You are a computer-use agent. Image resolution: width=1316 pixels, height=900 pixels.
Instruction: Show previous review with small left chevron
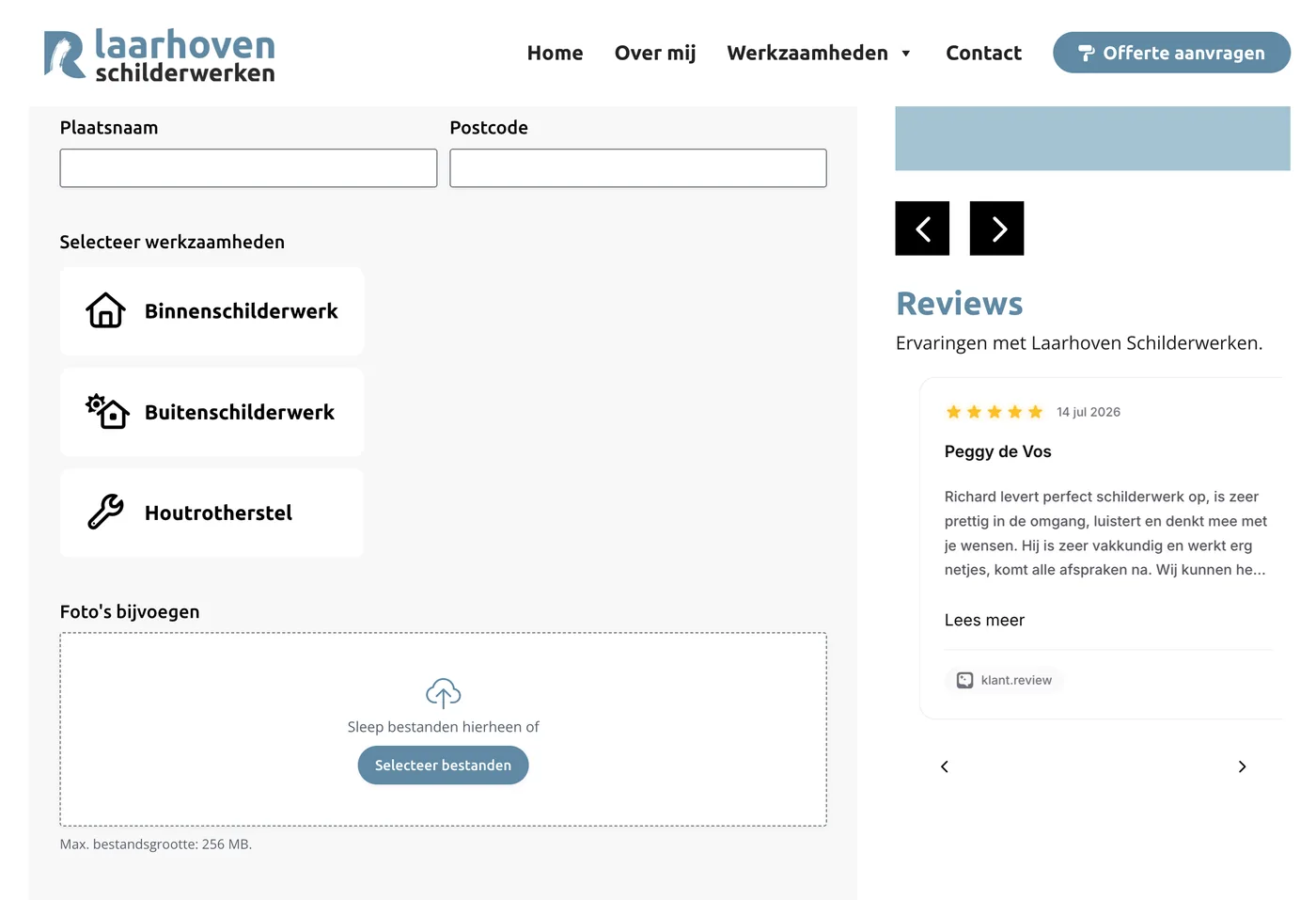[945, 766]
